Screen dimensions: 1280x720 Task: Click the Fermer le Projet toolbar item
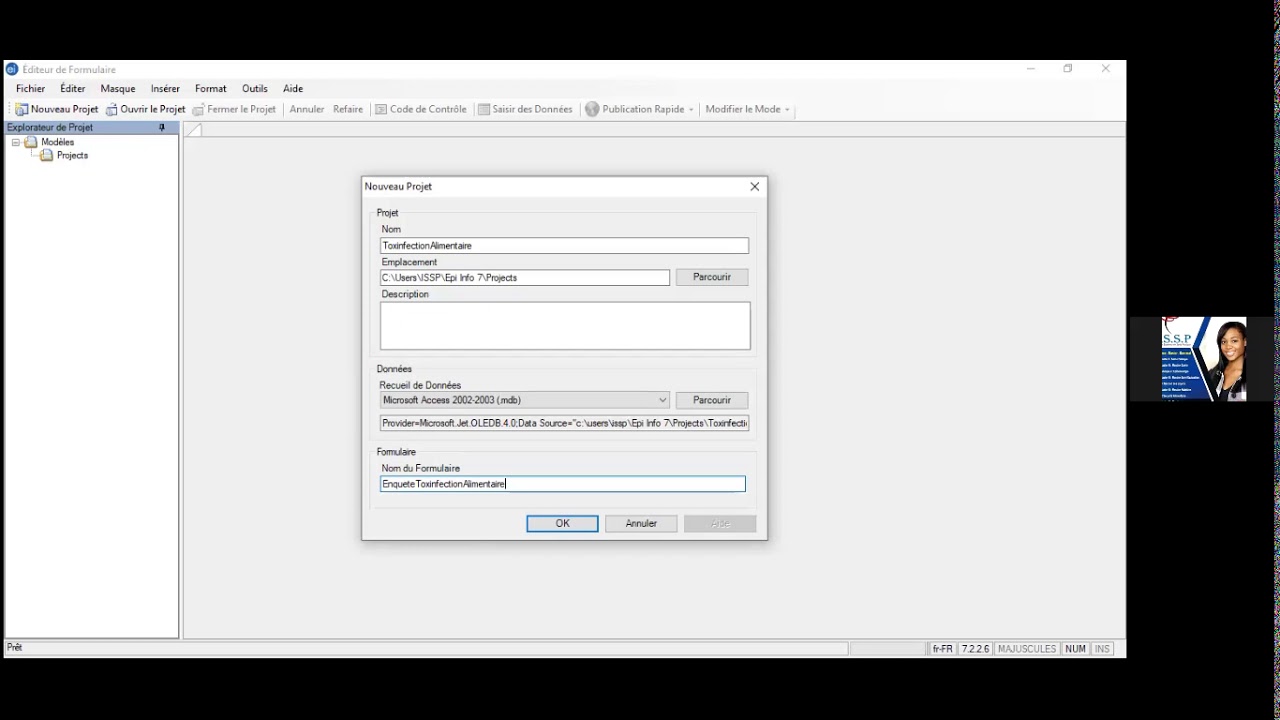tap(234, 109)
